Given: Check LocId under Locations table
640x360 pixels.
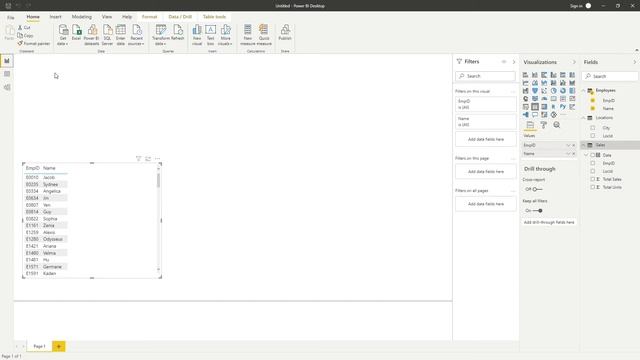Looking at the screenshot, I should click(593, 136).
